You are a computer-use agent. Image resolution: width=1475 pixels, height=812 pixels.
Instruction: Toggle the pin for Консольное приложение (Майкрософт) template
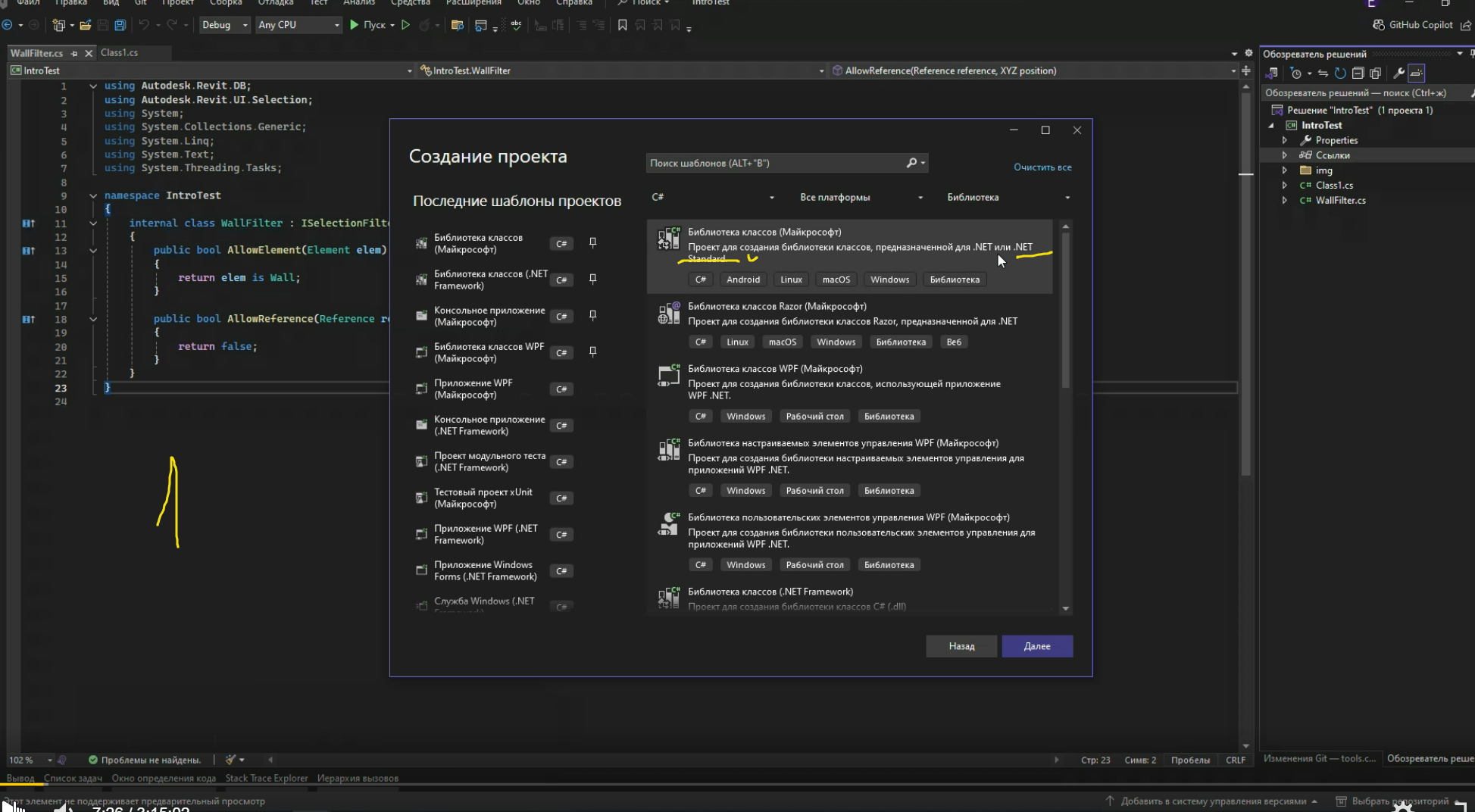click(x=593, y=316)
